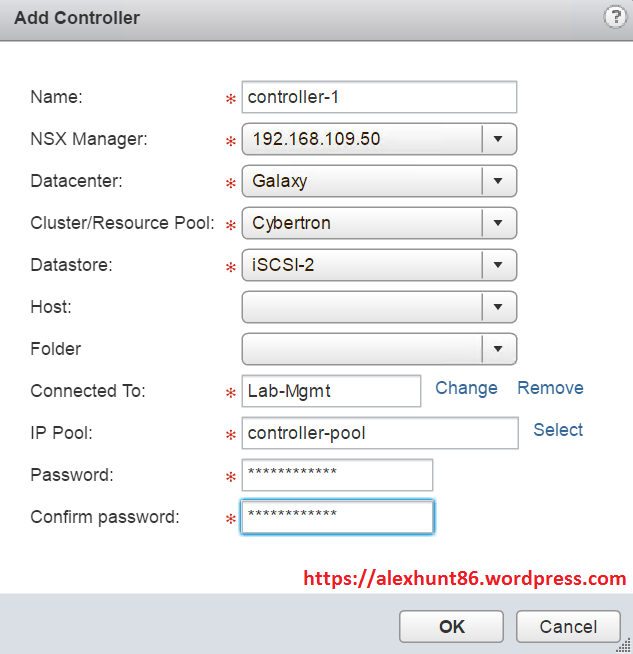633x654 pixels.
Task: Select the NSX Manager value 192.168.109.50
Action: coord(361,139)
